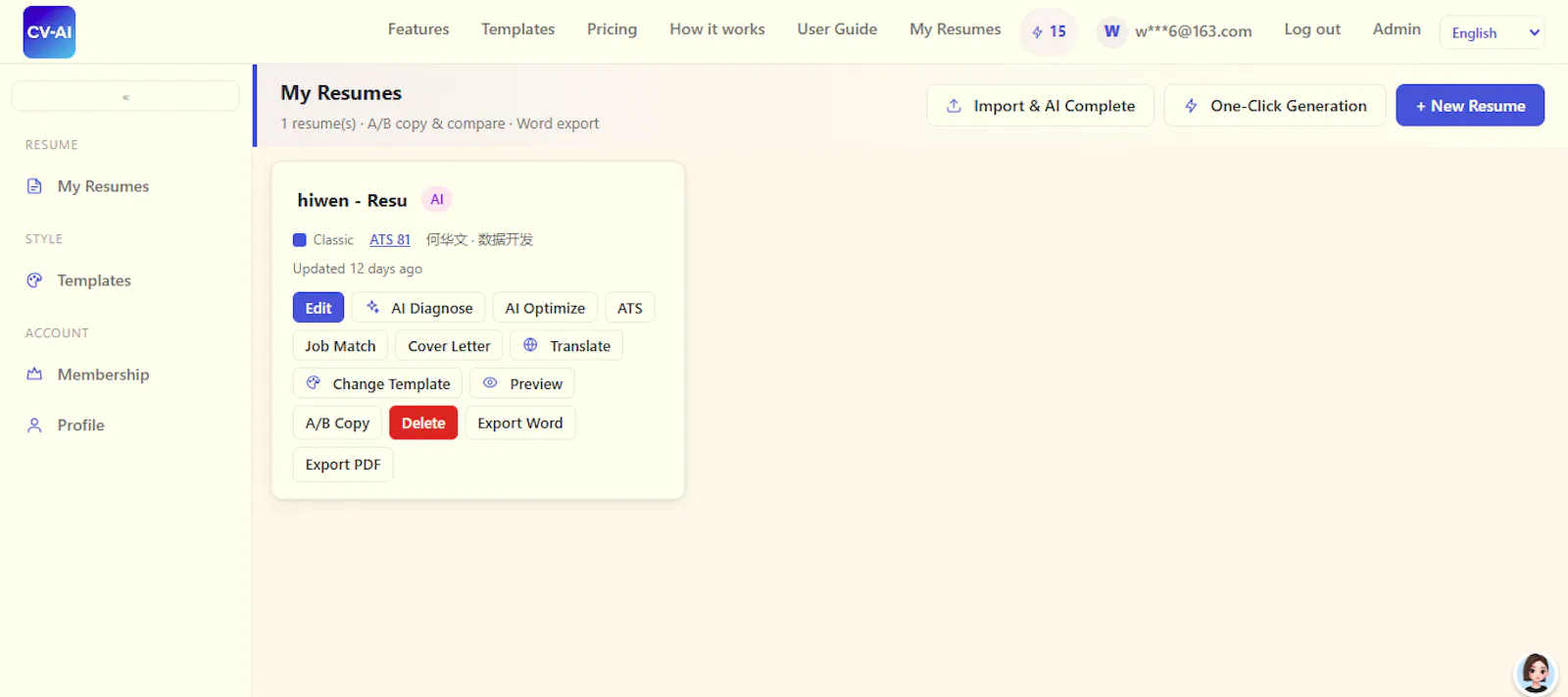Screen dimensions: 1568x697
Task: Open the User Guide
Action: coord(837,29)
